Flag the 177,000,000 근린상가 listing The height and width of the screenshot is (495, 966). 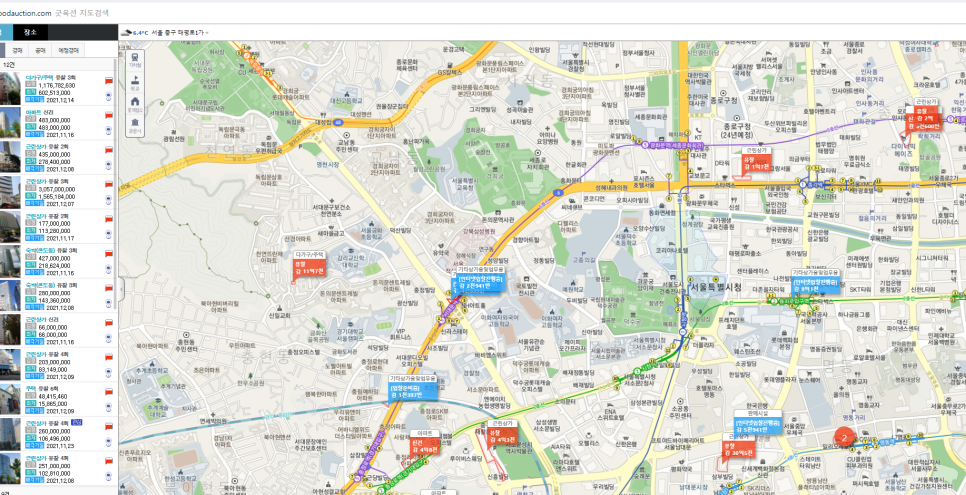(108, 219)
